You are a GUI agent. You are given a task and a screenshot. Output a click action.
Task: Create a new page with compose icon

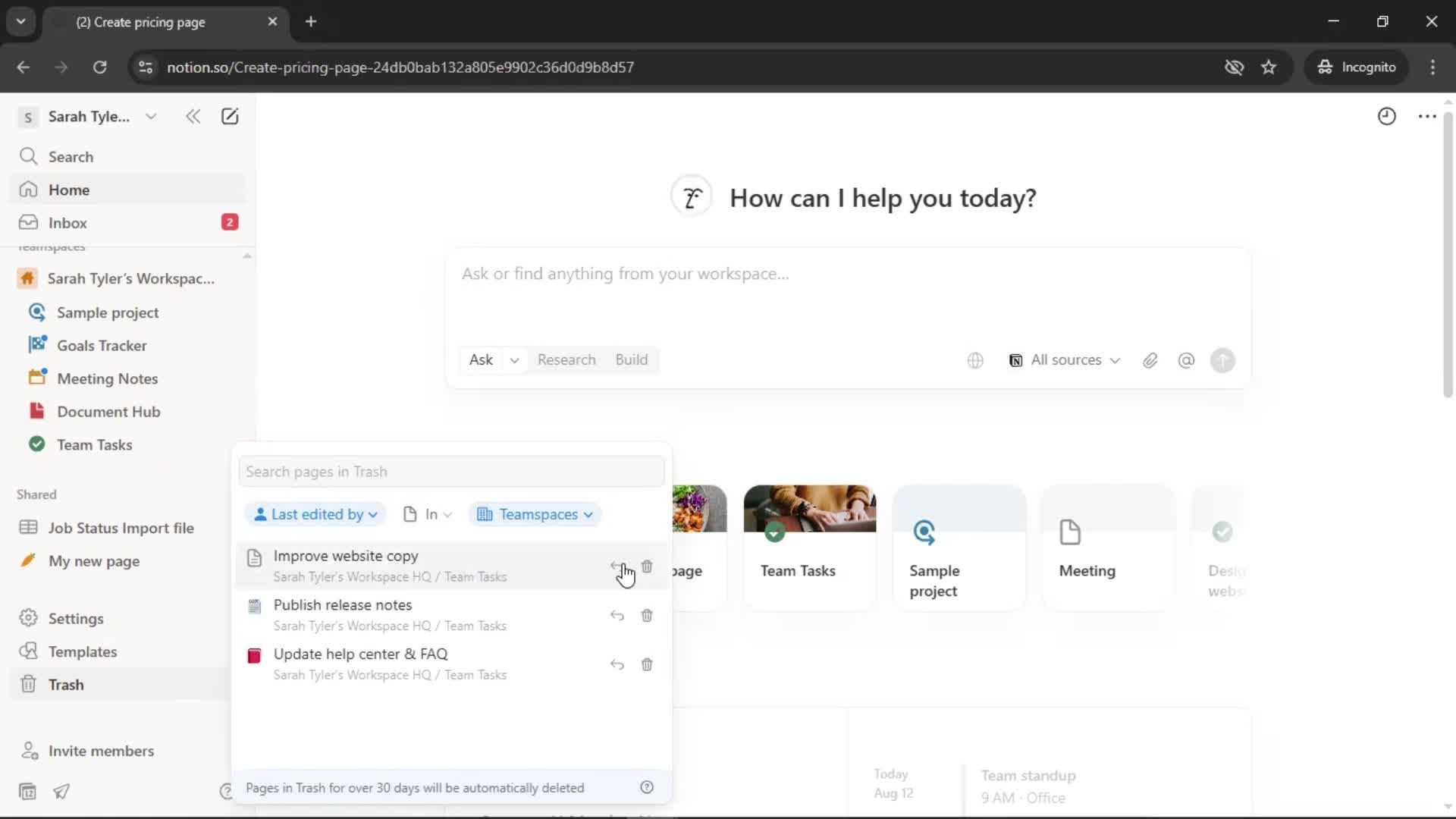230,116
